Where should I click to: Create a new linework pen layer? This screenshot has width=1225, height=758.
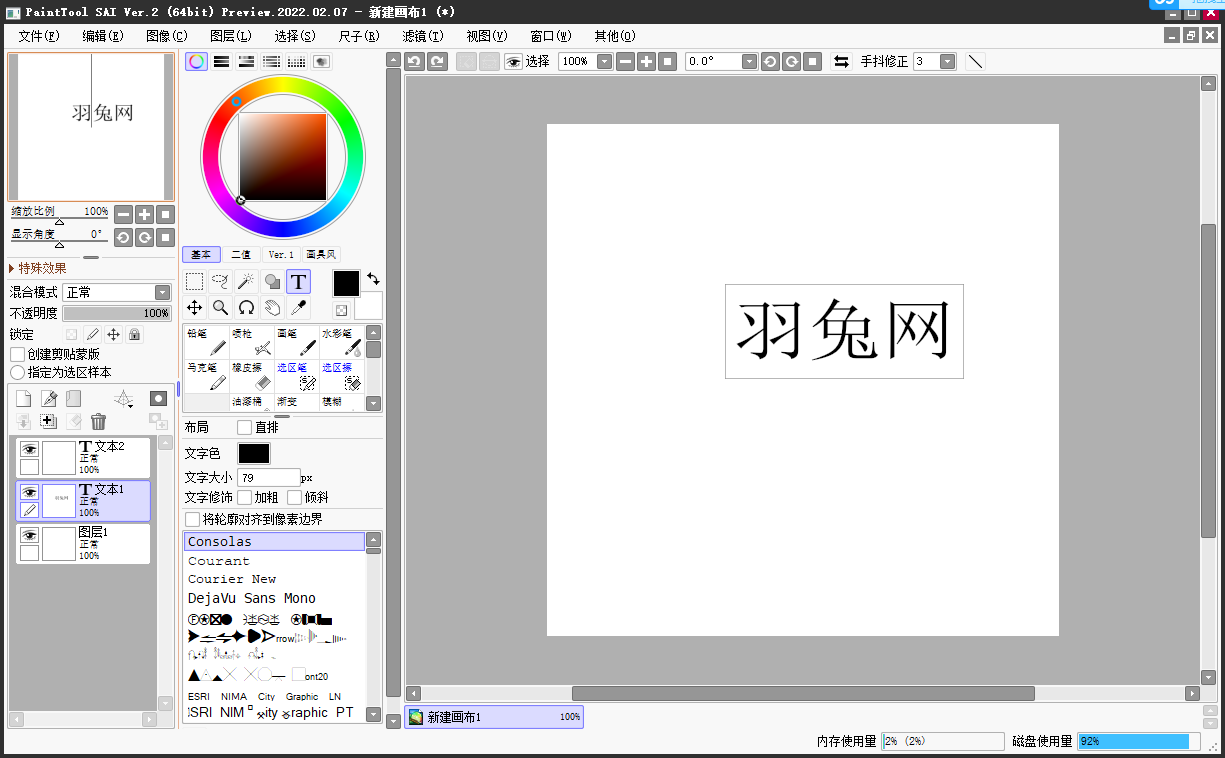(48, 399)
